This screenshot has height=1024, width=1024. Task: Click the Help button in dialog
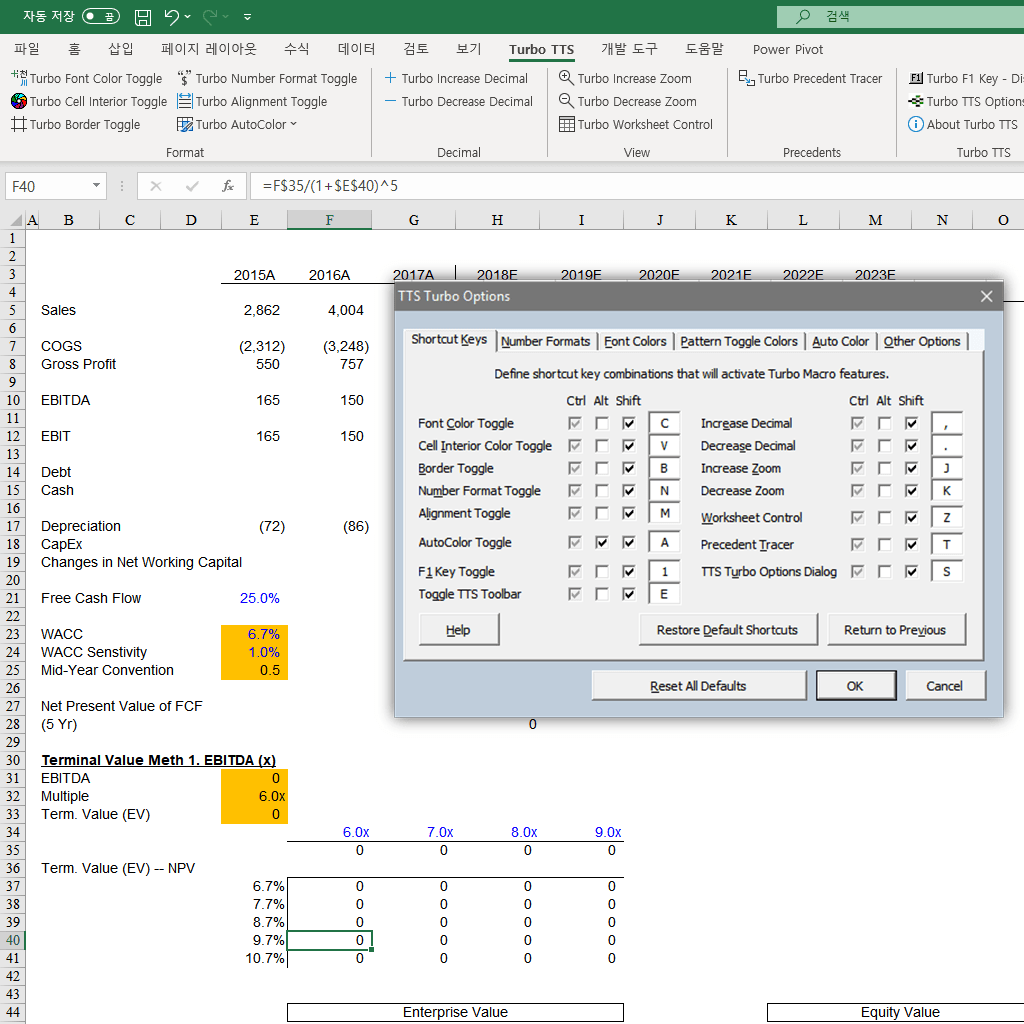(458, 630)
